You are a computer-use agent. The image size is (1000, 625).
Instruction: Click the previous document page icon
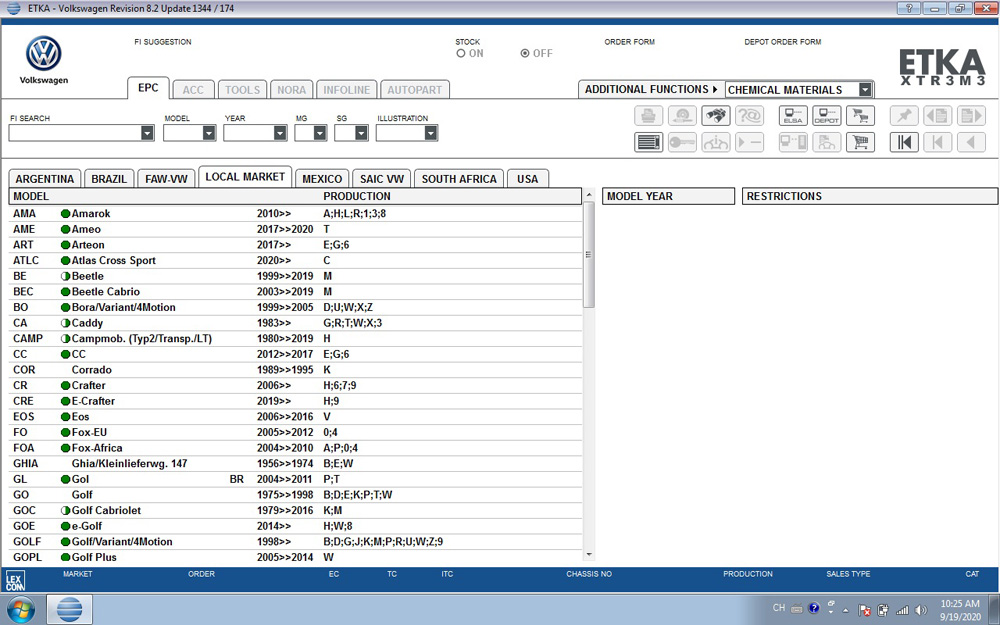(x=938, y=116)
